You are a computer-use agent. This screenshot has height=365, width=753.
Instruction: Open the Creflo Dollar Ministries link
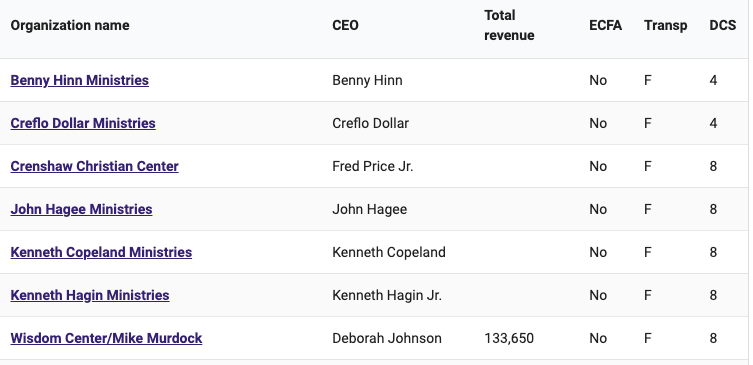(83, 123)
